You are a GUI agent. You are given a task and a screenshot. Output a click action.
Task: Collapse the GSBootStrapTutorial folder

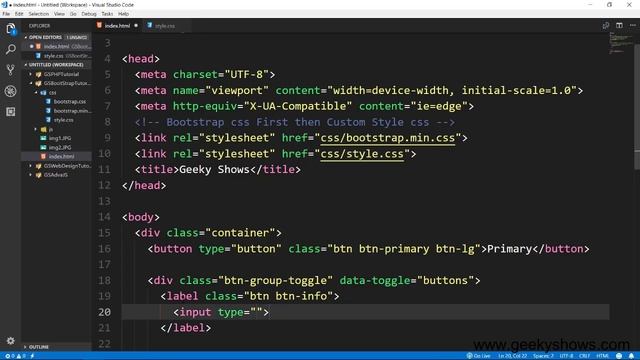[x=67, y=83]
